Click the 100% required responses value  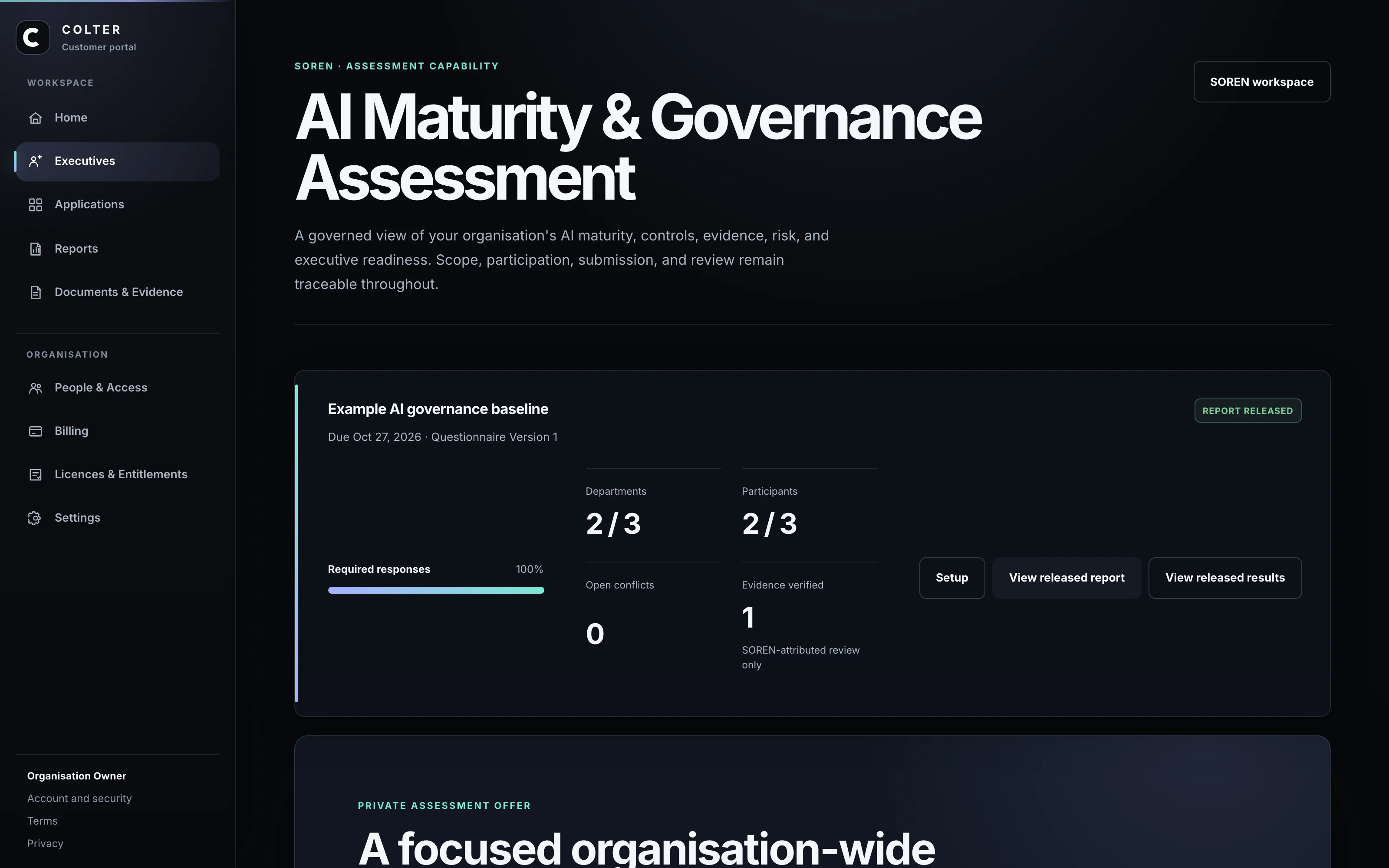tap(529, 569)
